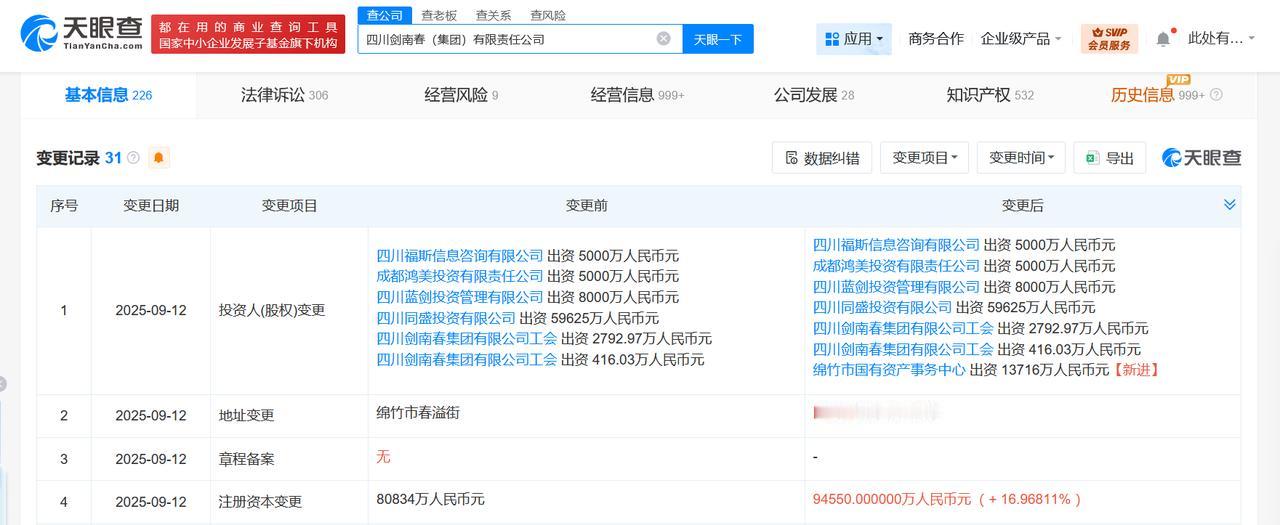The width and height of the screenshot is (1280, 525).
Task: Switch to the 公司发展 tab
Action: [814, 95]
